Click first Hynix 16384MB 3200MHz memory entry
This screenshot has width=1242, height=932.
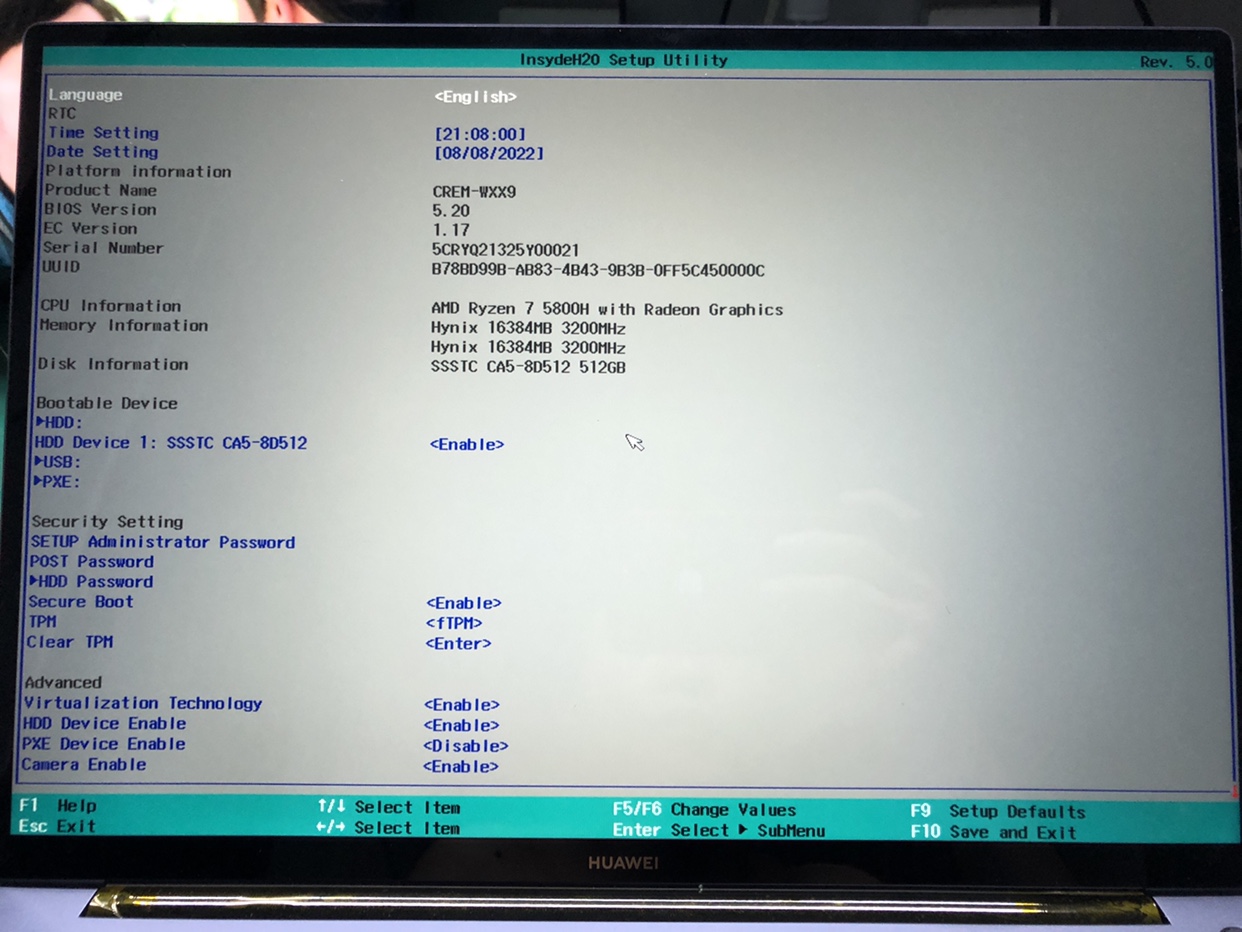528,328
